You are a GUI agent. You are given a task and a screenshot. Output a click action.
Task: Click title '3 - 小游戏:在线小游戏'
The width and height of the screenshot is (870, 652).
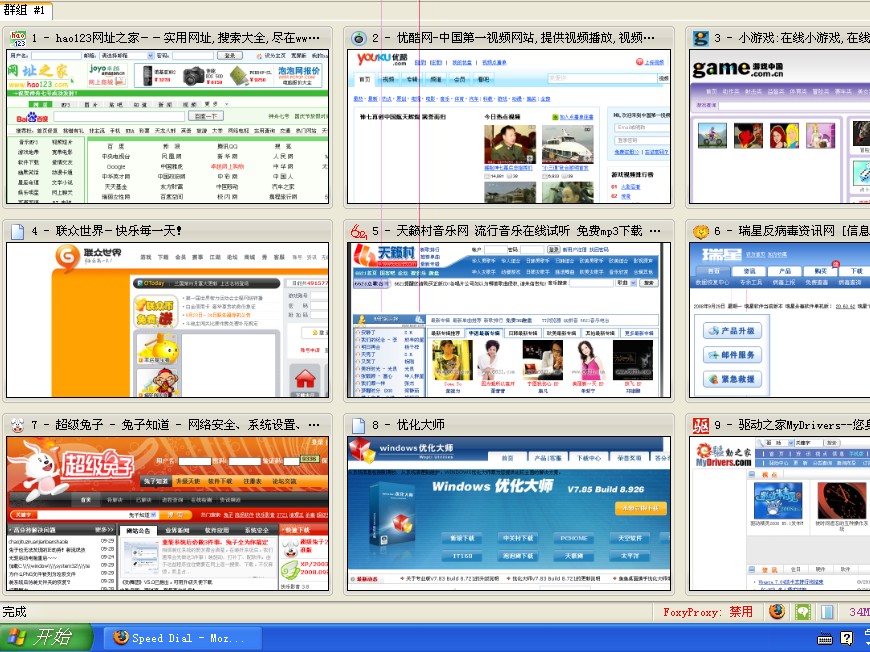point(792,38)
